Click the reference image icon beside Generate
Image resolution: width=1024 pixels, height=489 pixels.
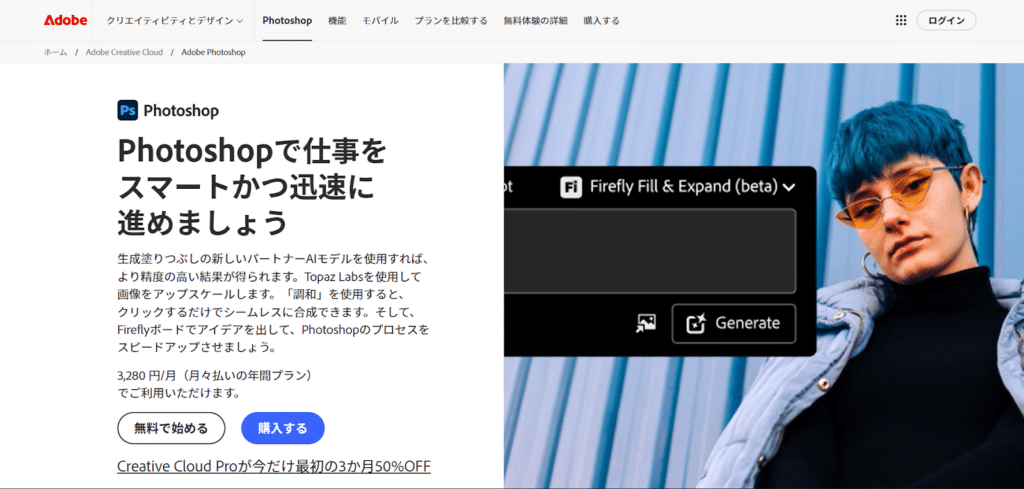tap(646, 323)
